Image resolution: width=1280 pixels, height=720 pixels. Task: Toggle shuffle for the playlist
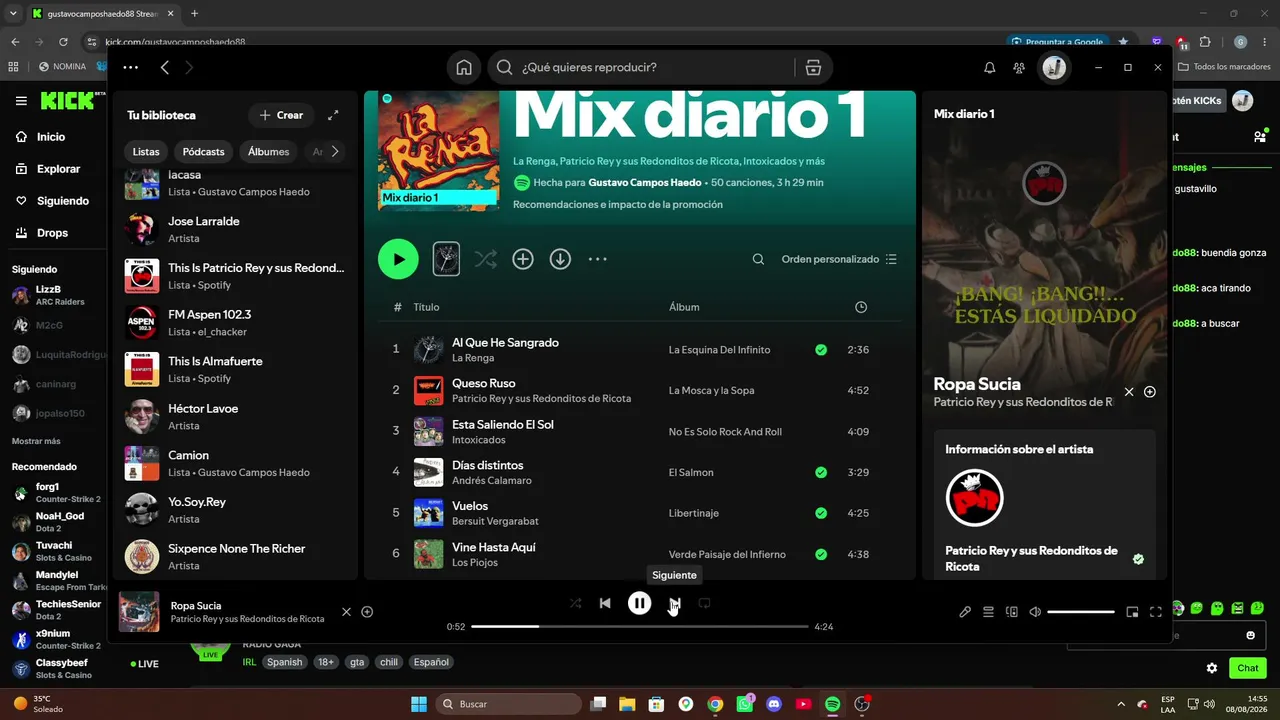(485, 259)
